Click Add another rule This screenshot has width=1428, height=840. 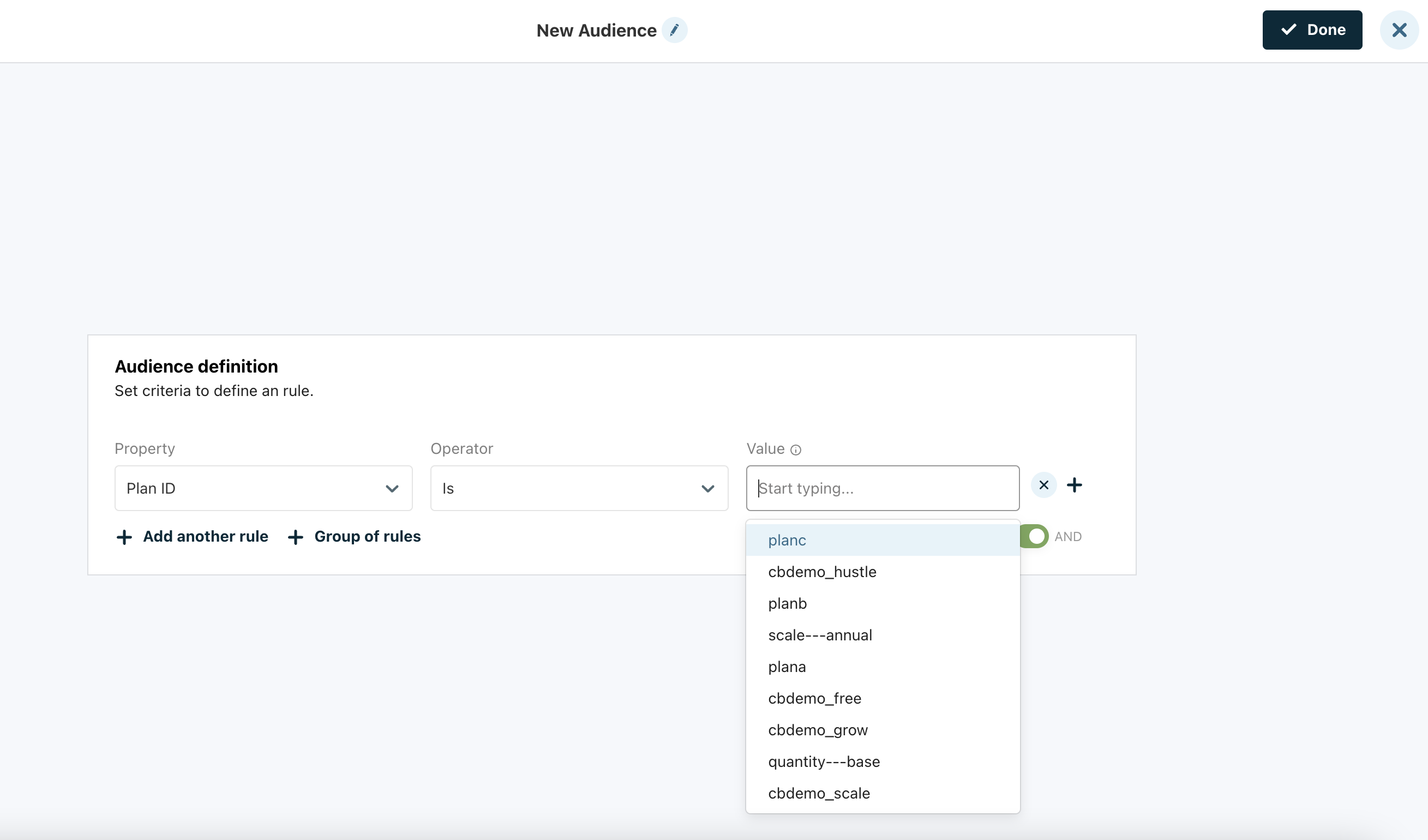[192, 537]
